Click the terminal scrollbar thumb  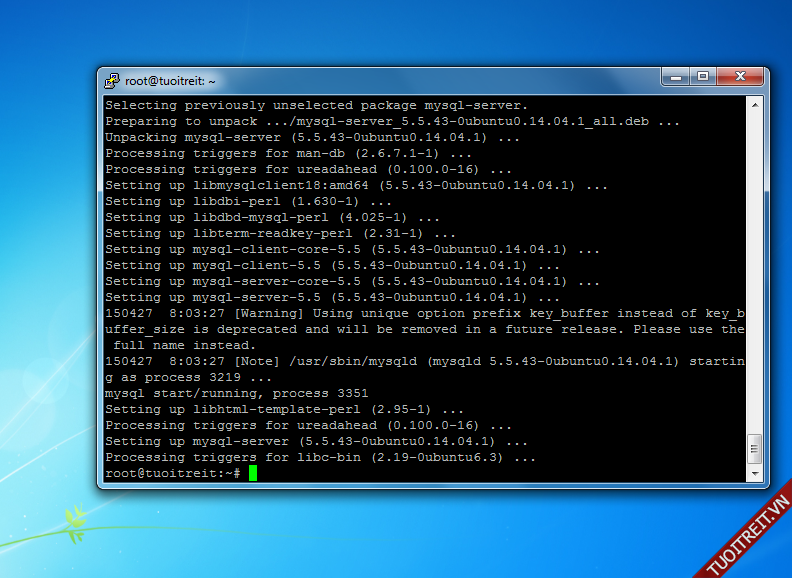click(x=755, y=448)
